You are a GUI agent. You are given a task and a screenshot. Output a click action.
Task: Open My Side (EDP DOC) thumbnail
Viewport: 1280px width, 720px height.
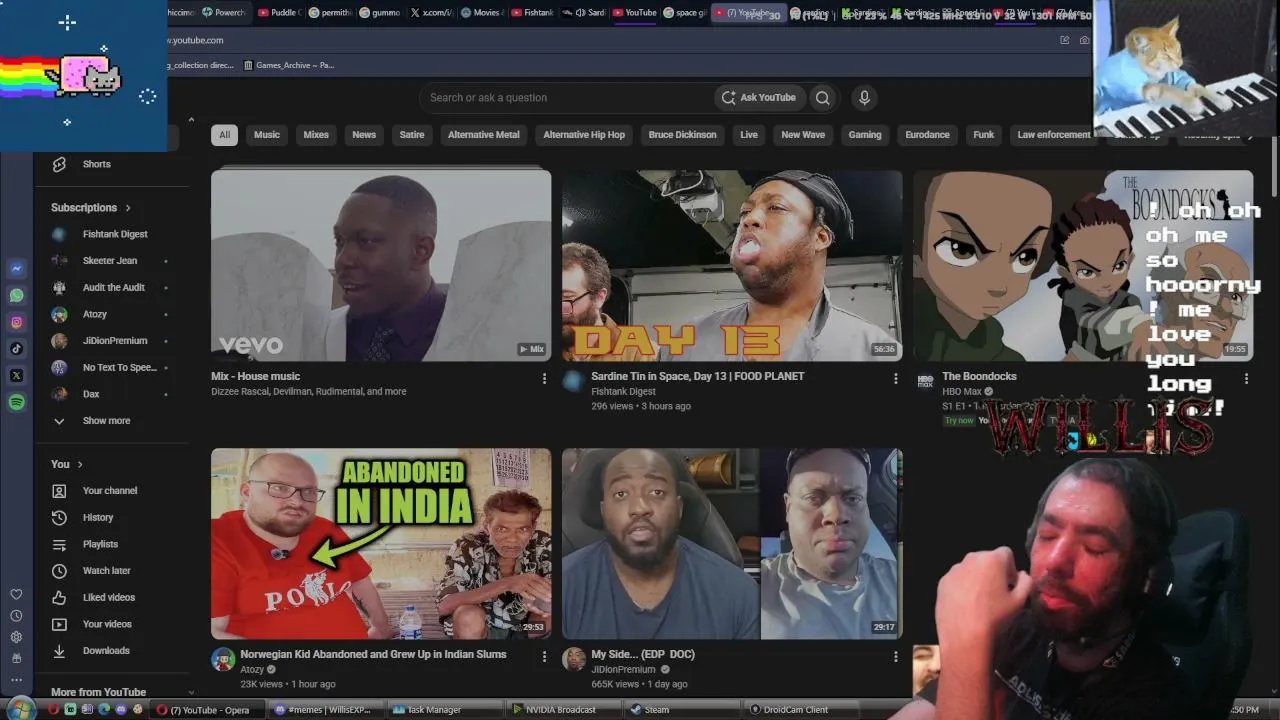pos(732,544)
